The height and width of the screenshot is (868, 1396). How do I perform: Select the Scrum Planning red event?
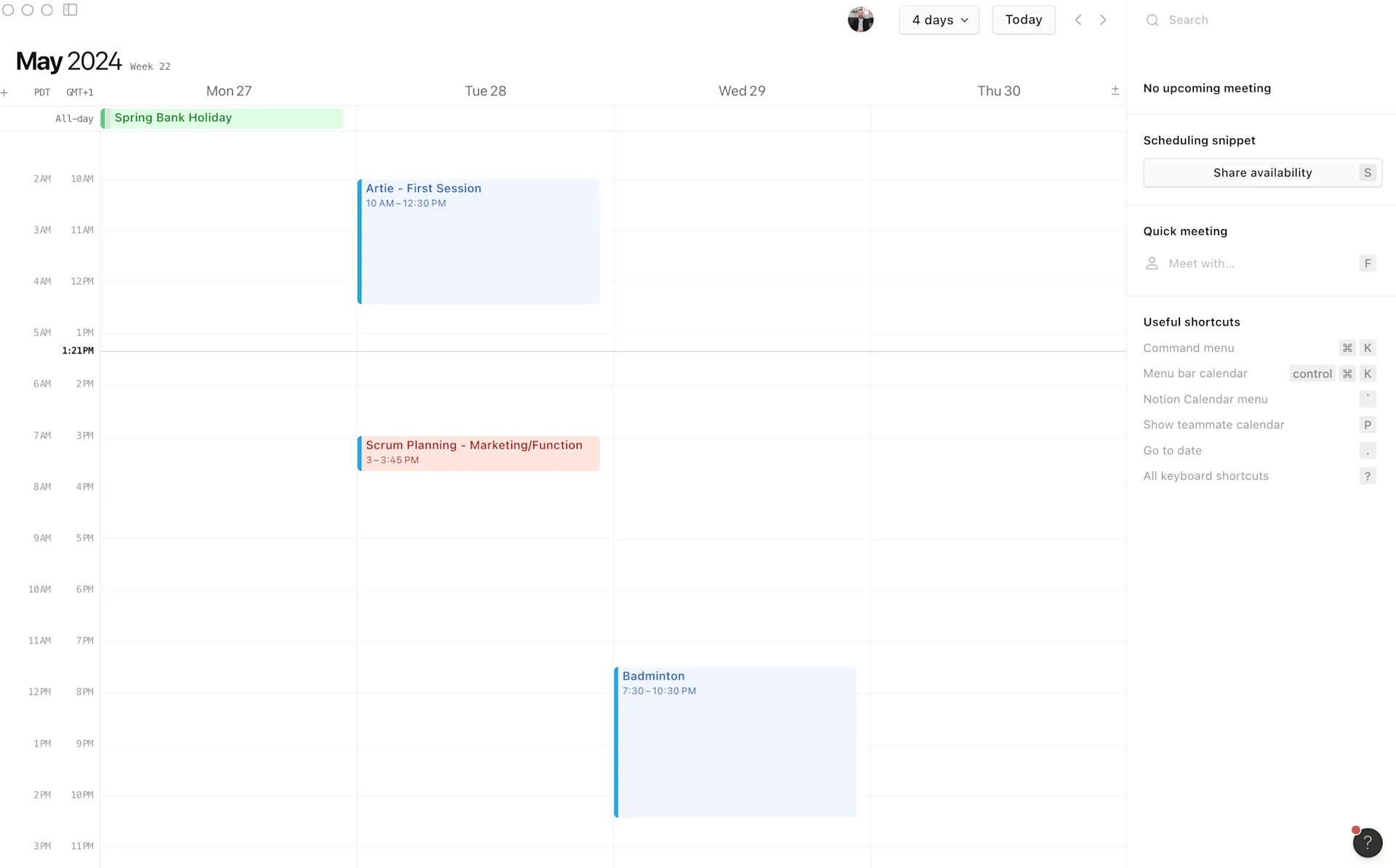point(478,453)
